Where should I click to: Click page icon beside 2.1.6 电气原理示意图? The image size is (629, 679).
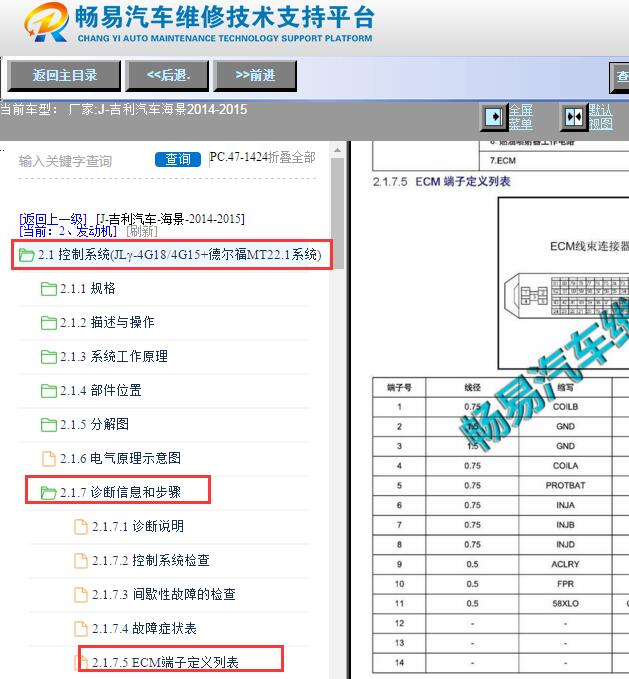click(x=49, y=459)
